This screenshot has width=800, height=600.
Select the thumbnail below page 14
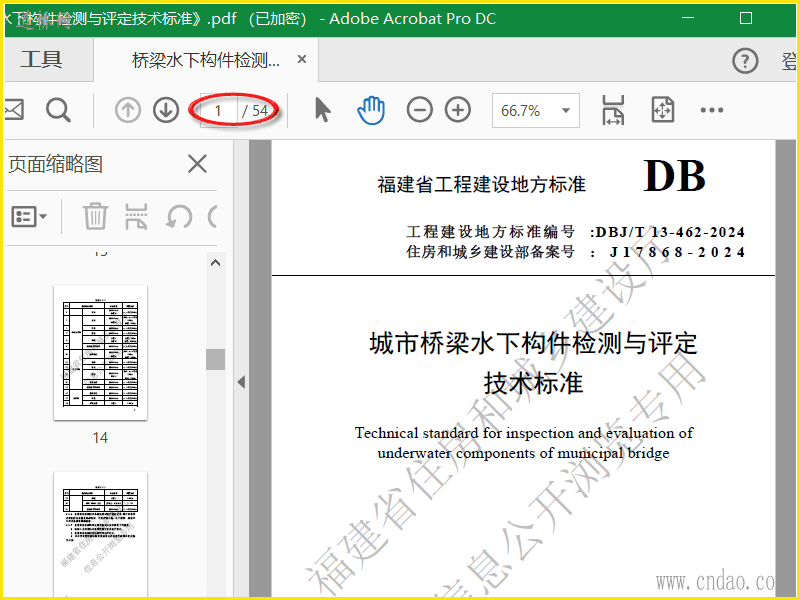pyautogui.click(x=101, y=535)
